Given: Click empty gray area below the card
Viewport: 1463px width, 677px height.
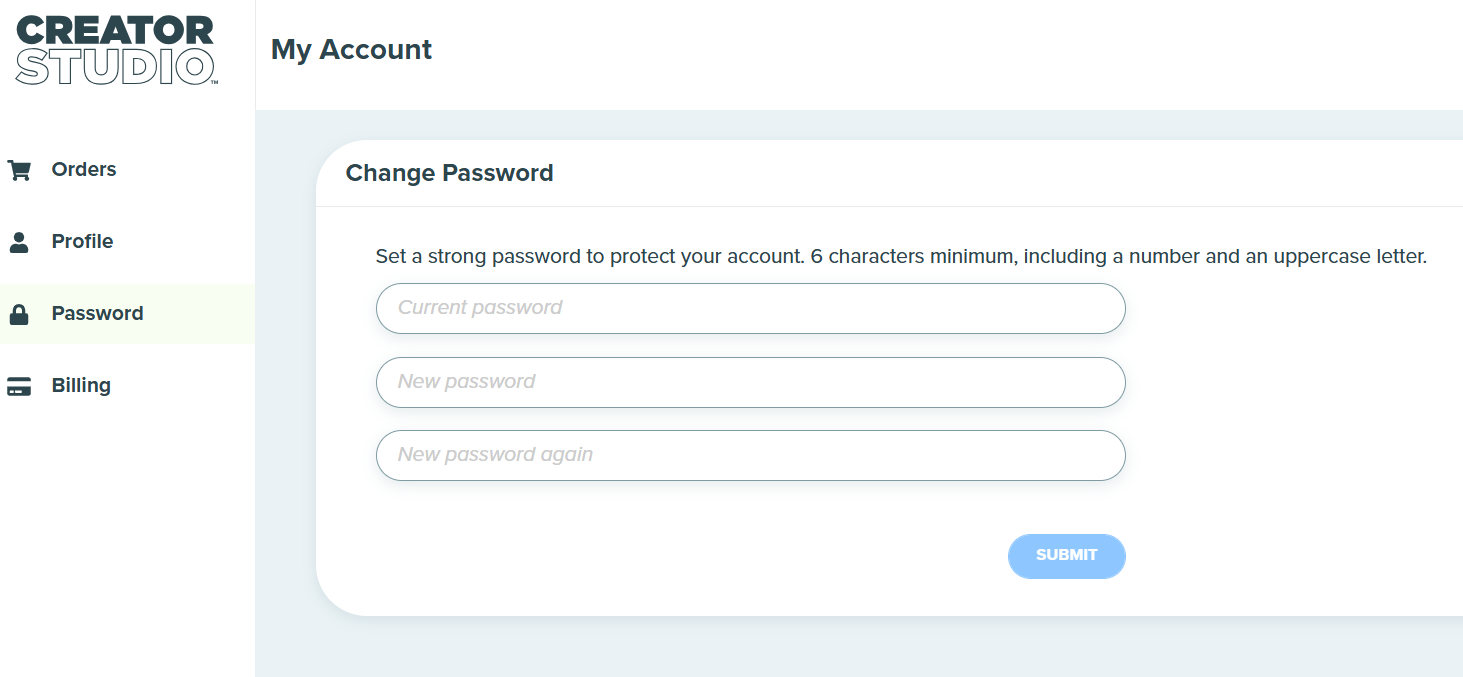Looking at the screenshot, I should tap(860, 648).
